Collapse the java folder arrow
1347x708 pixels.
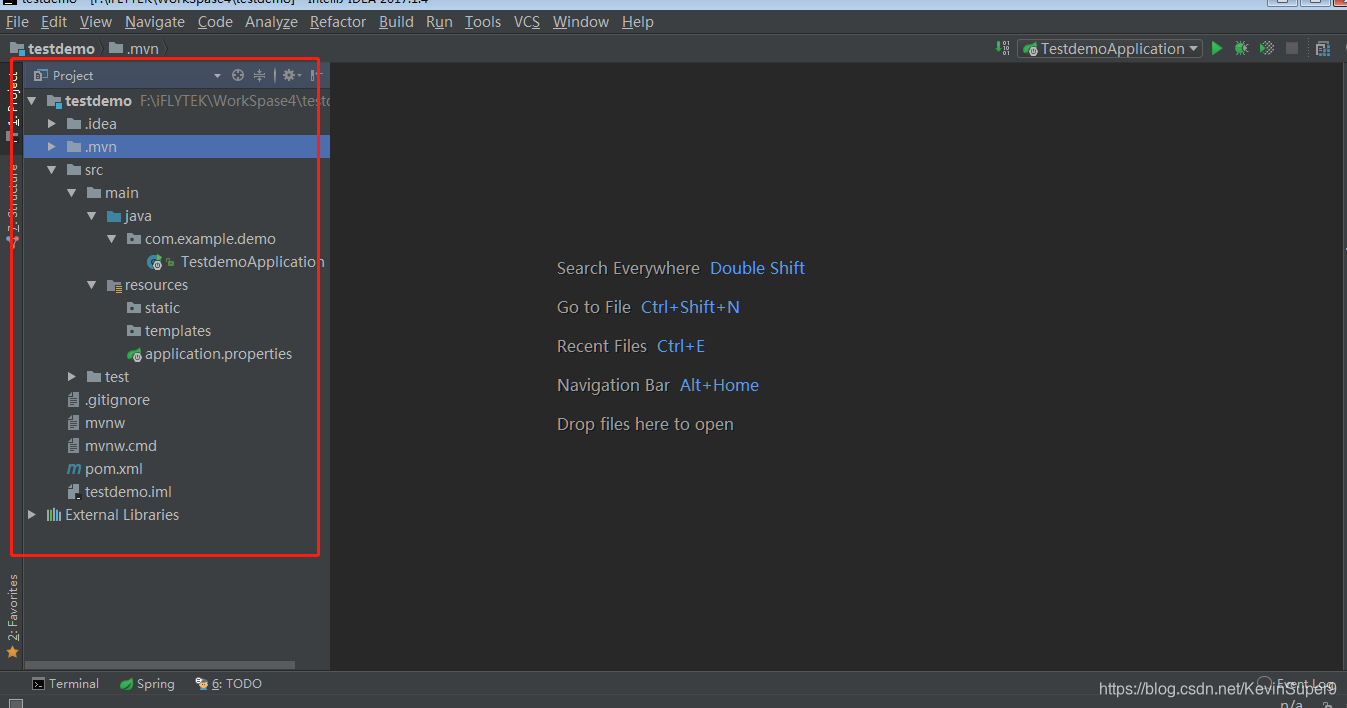[92, 216]
